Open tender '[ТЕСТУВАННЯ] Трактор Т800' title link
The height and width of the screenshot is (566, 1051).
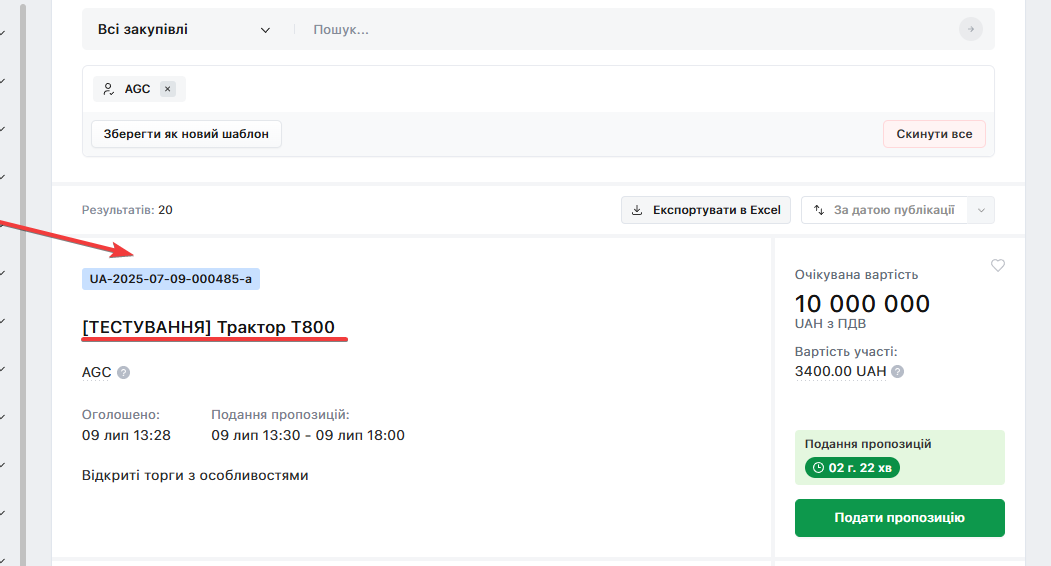point(208,327)
